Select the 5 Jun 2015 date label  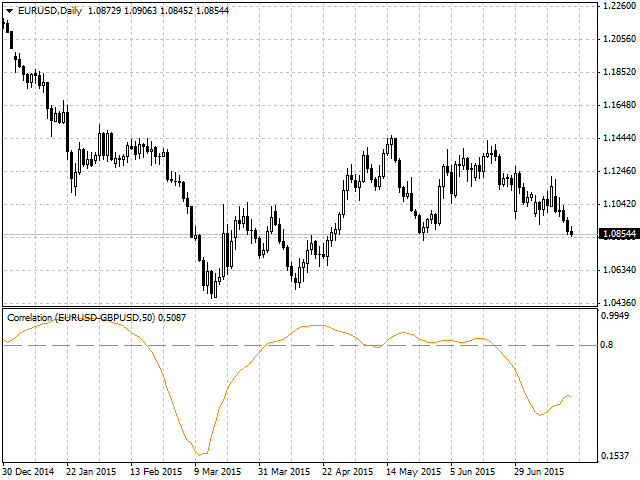[x=473, y=472]
